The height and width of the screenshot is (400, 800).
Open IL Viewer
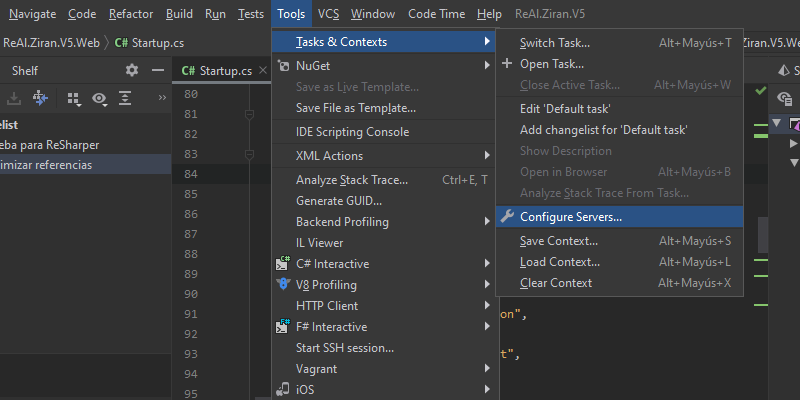(x=383, y=243)
